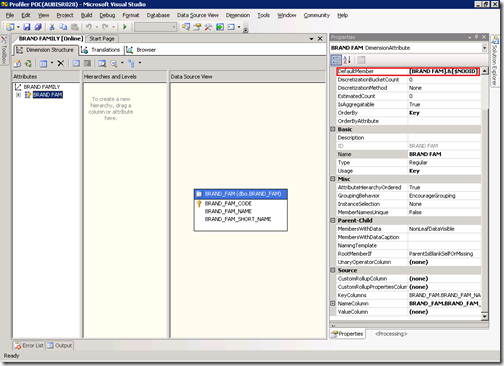Viewport: 504px width, 366px height.
Task: Open the object selector dropdown in Properties
Action: (484, 48)
